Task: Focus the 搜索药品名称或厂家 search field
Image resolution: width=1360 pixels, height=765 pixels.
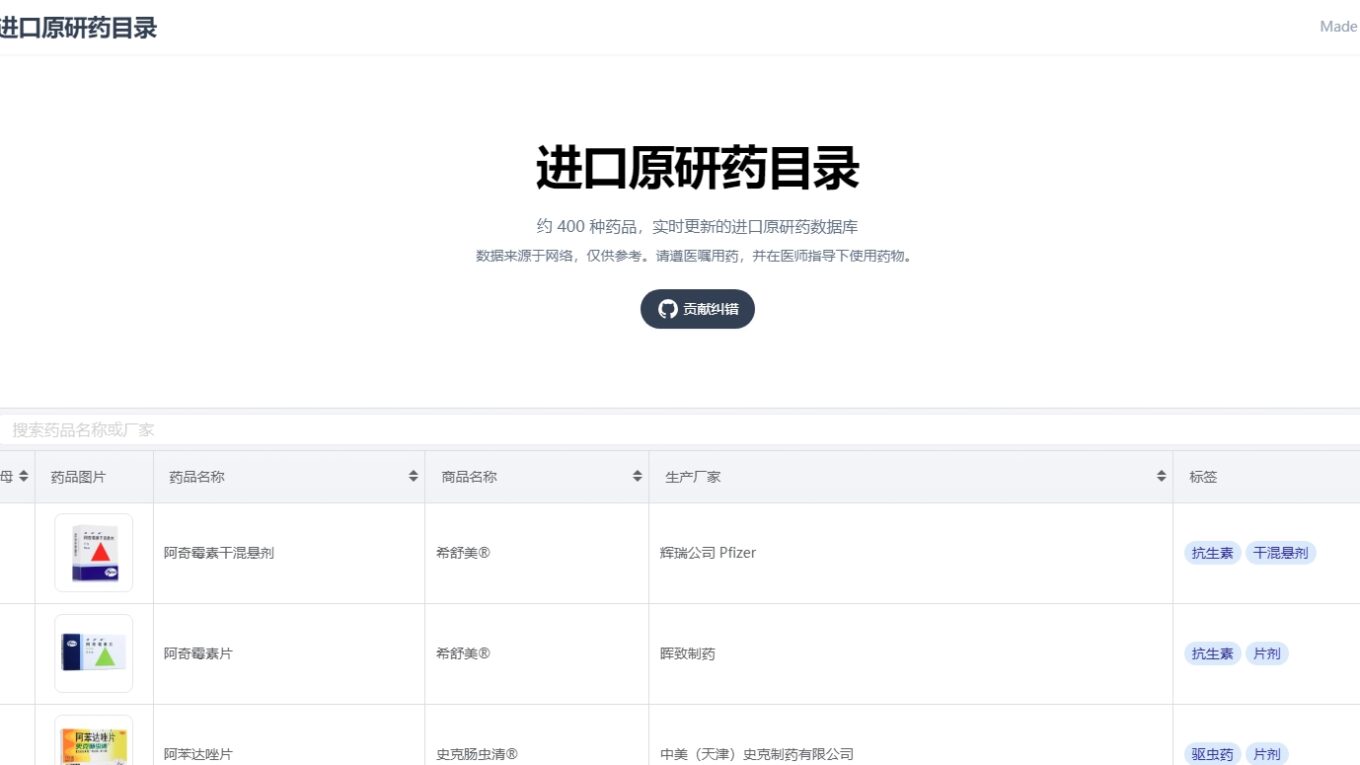Action: click(680, 430)
